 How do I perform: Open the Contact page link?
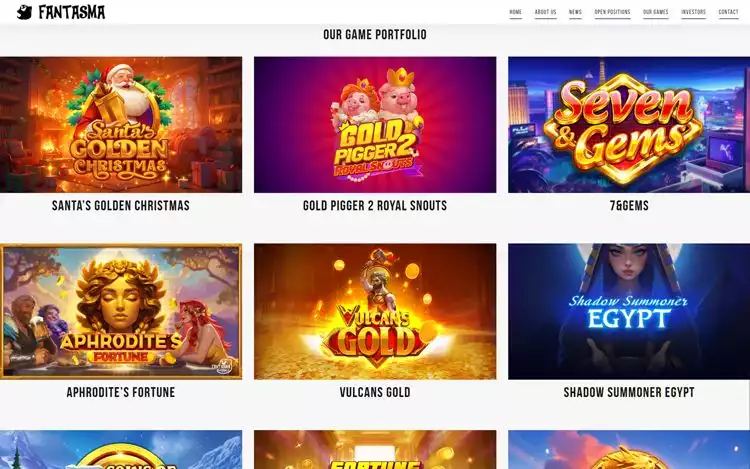pyautogui.click(x=728, y=12)
